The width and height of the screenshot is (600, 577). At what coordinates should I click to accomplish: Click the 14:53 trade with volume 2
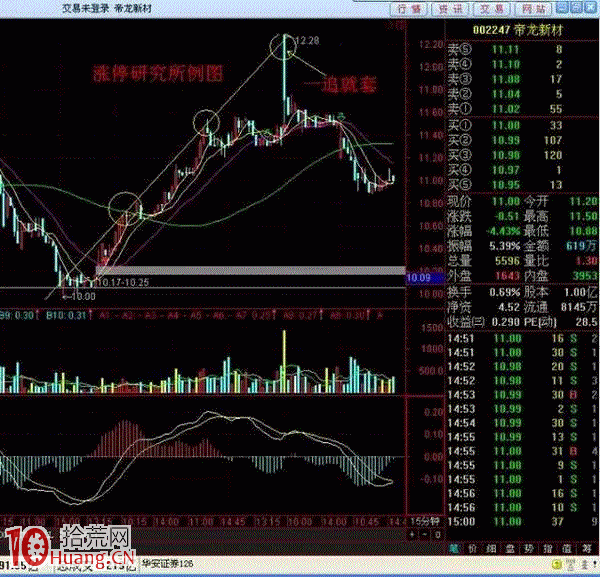tap(523, 409)
